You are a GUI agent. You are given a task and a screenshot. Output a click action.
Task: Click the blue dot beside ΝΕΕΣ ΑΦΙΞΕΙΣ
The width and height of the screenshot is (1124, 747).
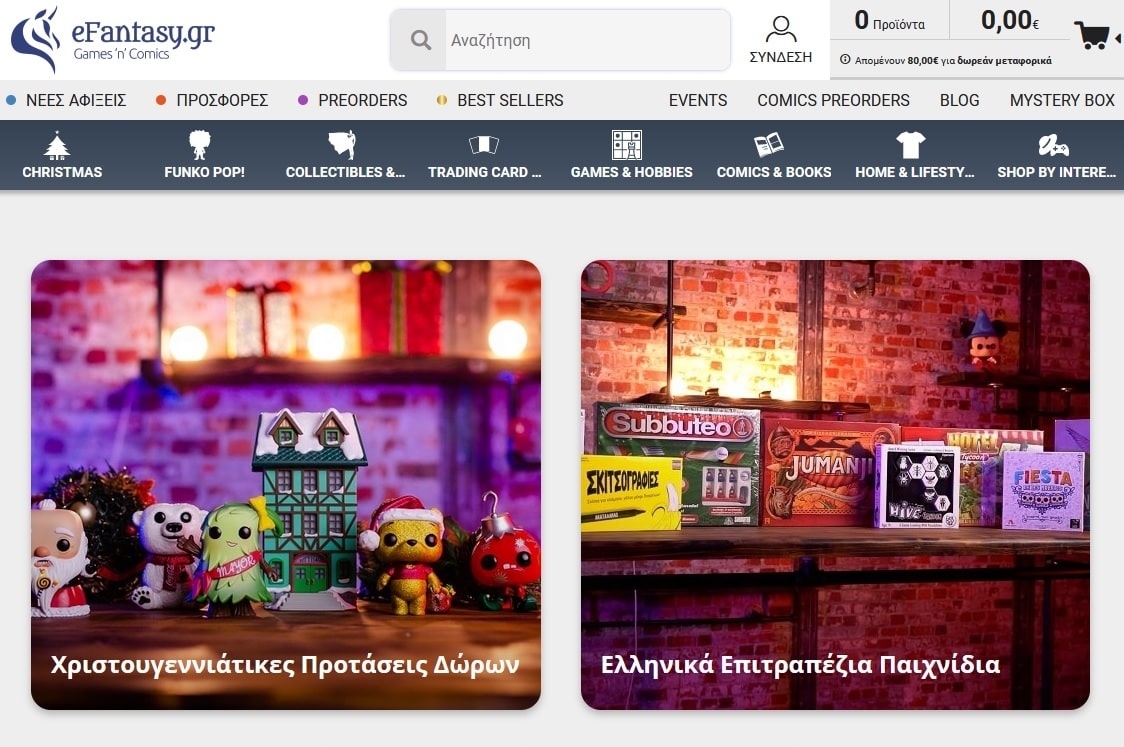(11, 100)
